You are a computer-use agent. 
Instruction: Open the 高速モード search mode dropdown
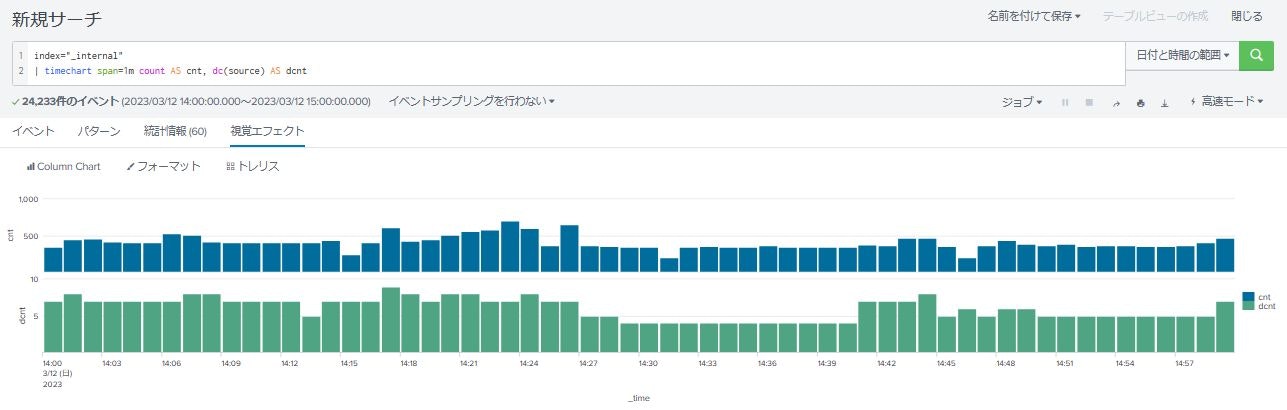click(x=1227, y=102)
